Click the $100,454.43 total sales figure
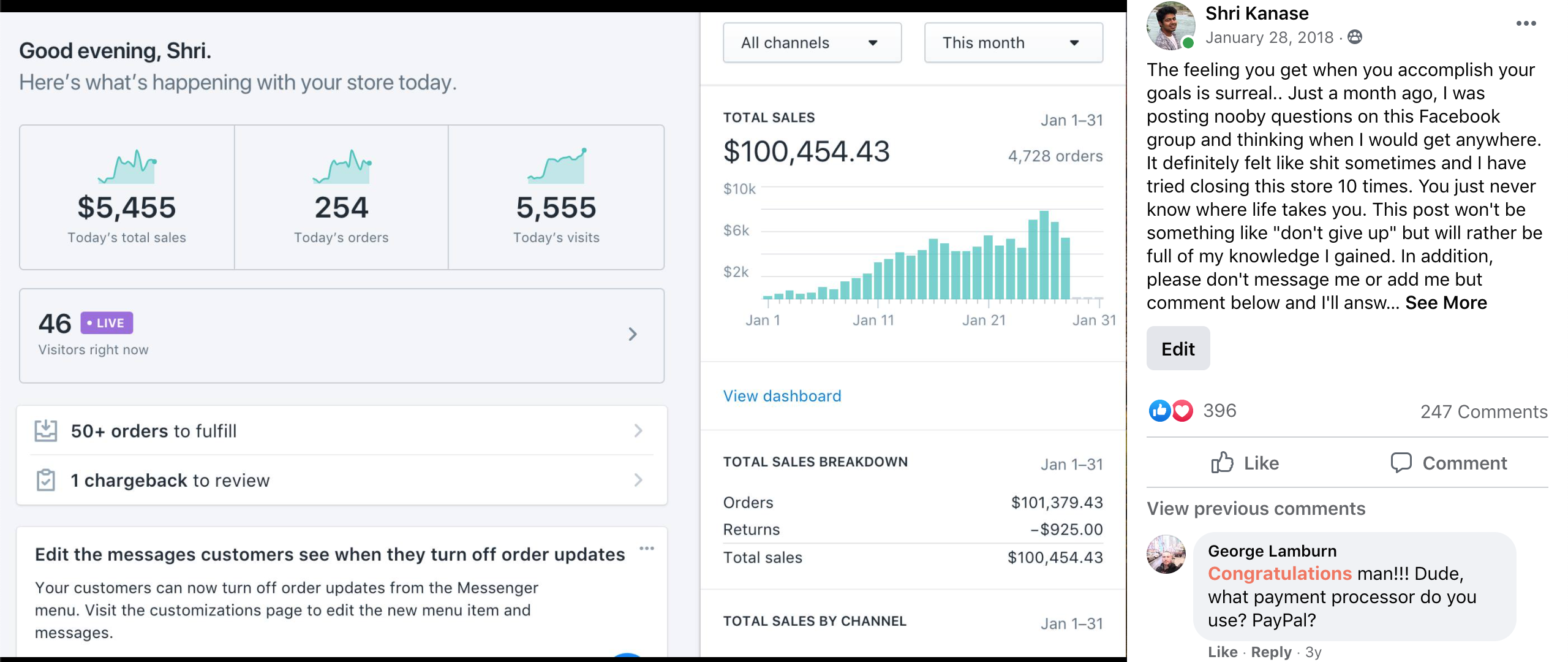This screenshot has height=662, width=1568. click(806, 151)
